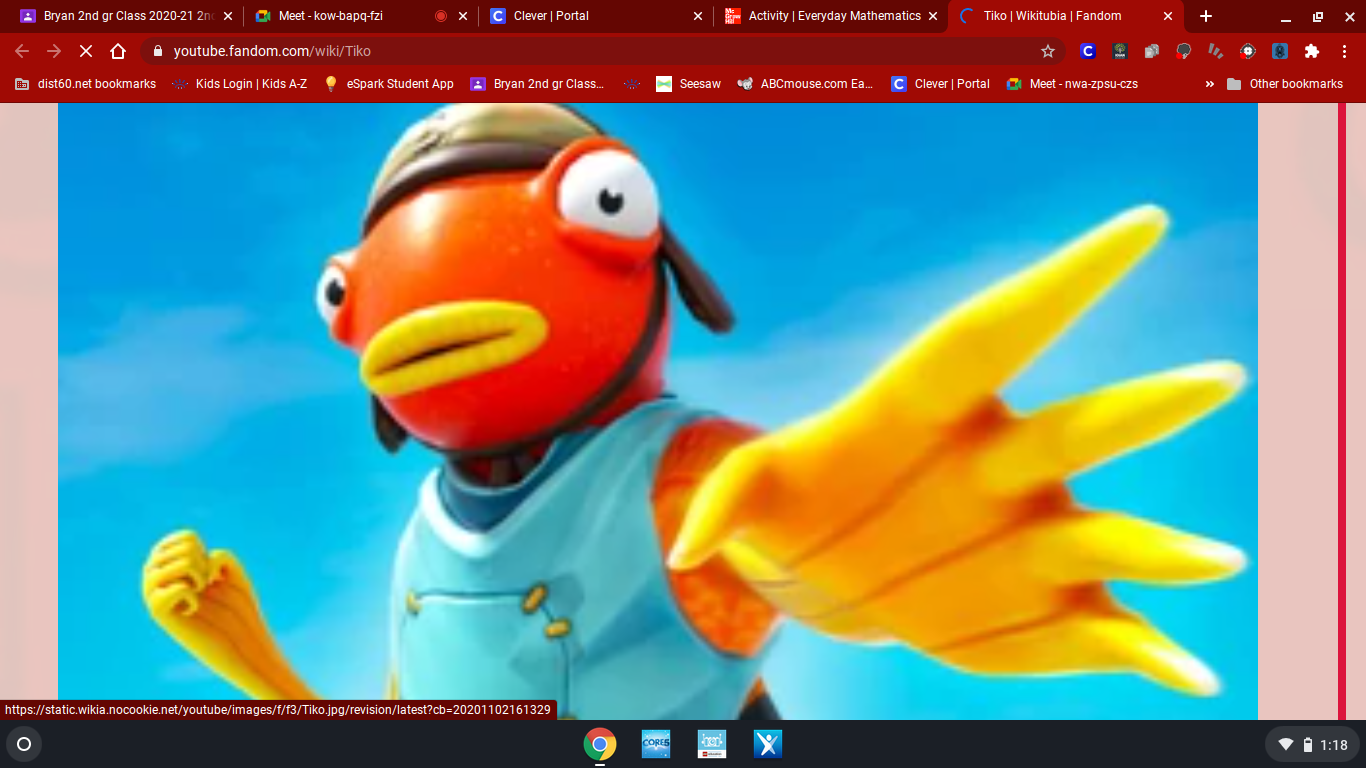Go to the browser home page

118,51
